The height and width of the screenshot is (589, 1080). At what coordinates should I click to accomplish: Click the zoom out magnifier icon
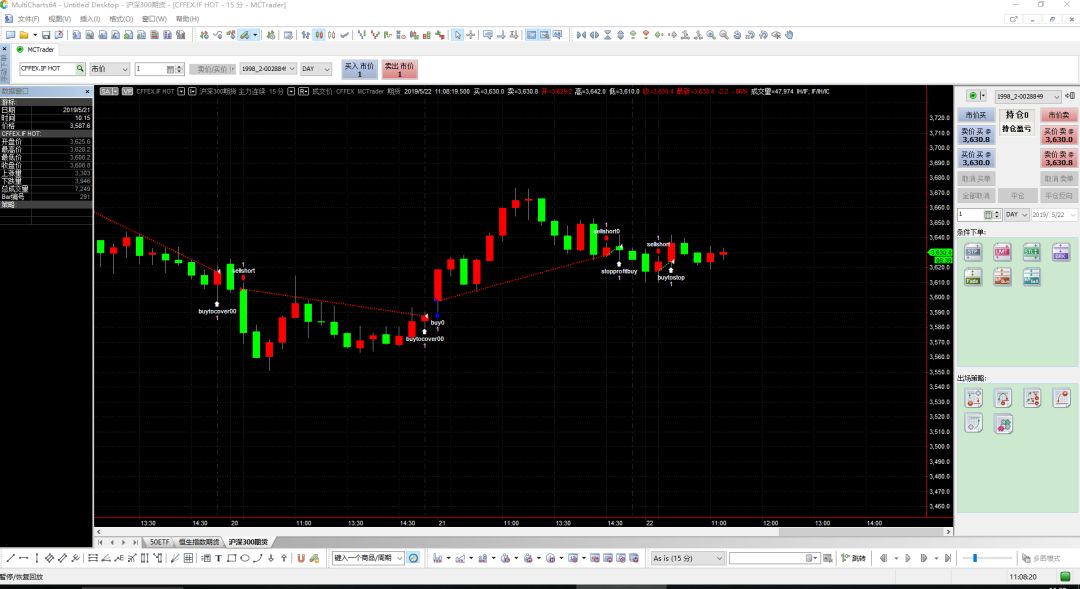coord(724,34)
